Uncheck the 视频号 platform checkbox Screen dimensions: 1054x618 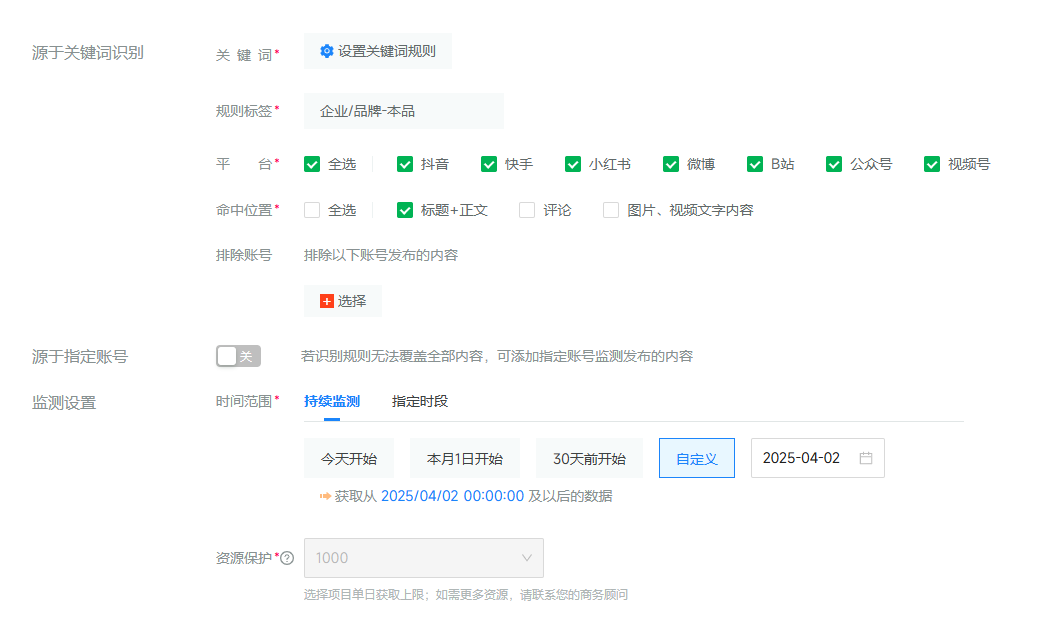click(932, 164)
